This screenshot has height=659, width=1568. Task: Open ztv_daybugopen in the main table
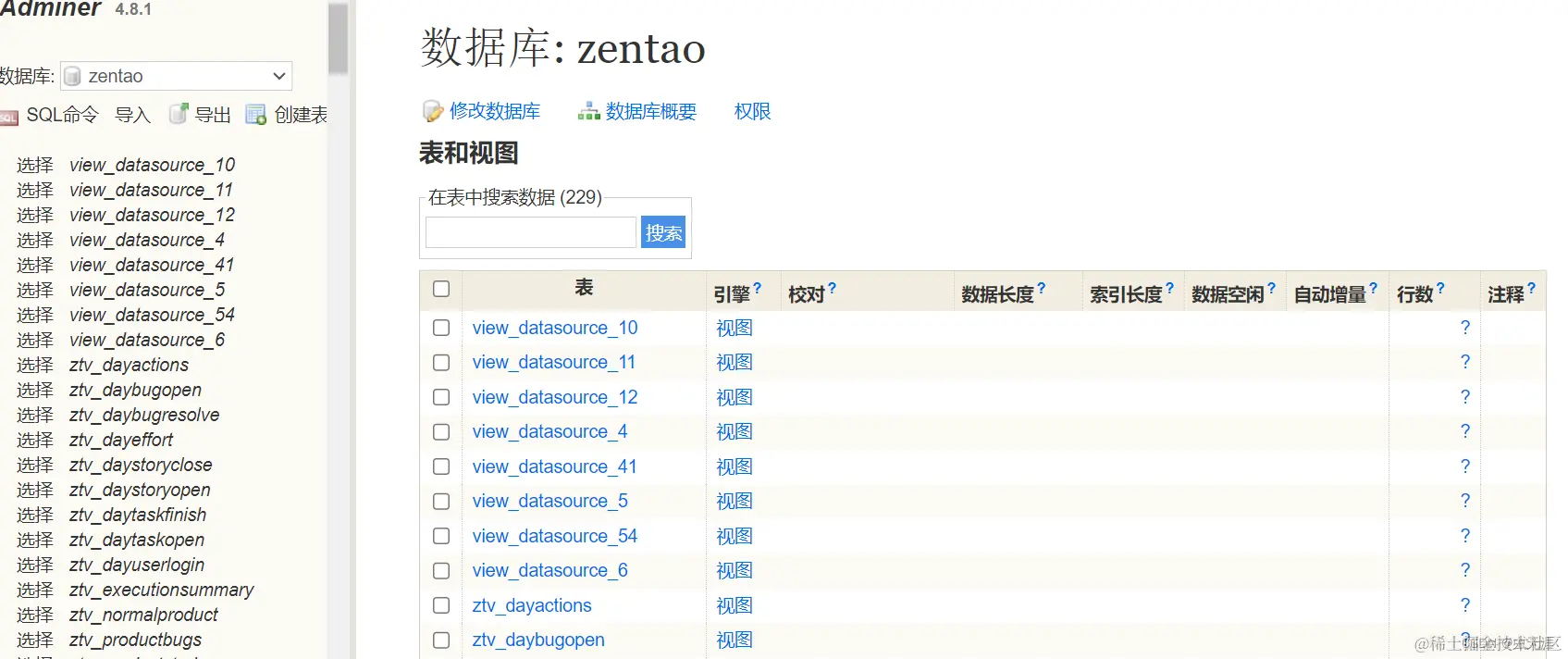pyautogui.click(x=538, y=640)
